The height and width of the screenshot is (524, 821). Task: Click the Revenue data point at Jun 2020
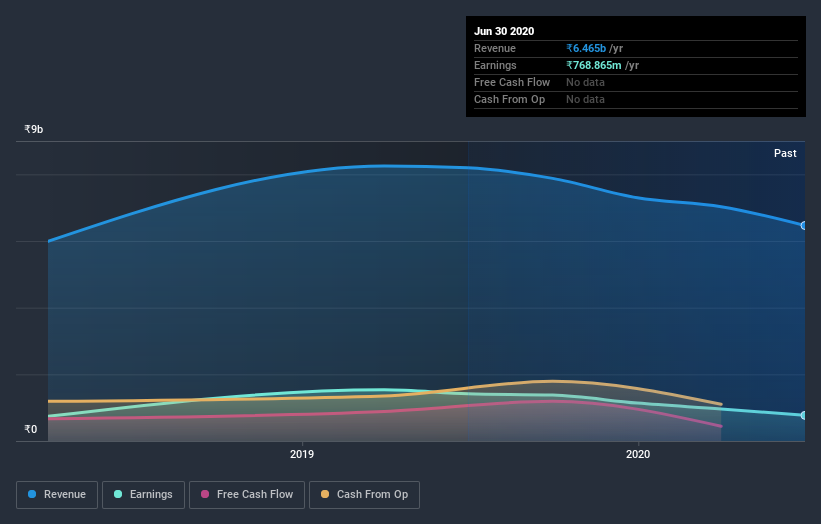[803, 226]
